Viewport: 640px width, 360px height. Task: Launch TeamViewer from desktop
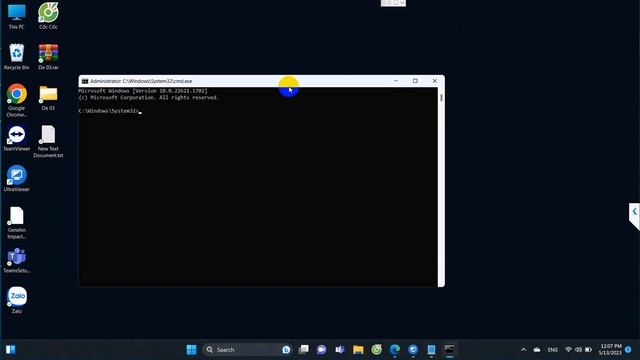[x=16, y=138]
